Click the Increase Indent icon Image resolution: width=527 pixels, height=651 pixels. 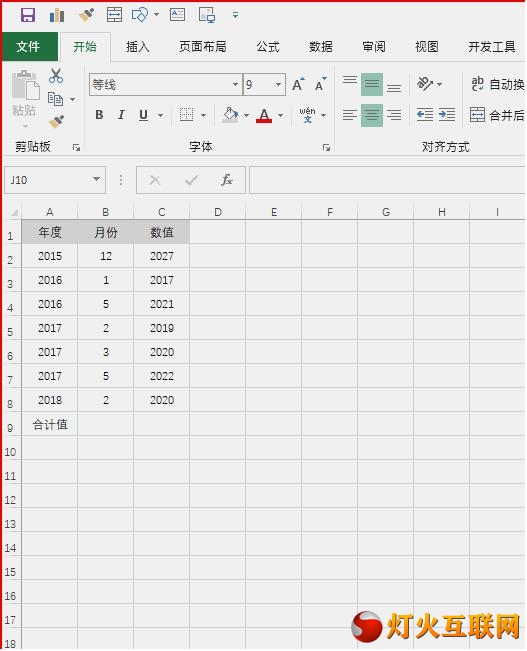tap(447, 115)
